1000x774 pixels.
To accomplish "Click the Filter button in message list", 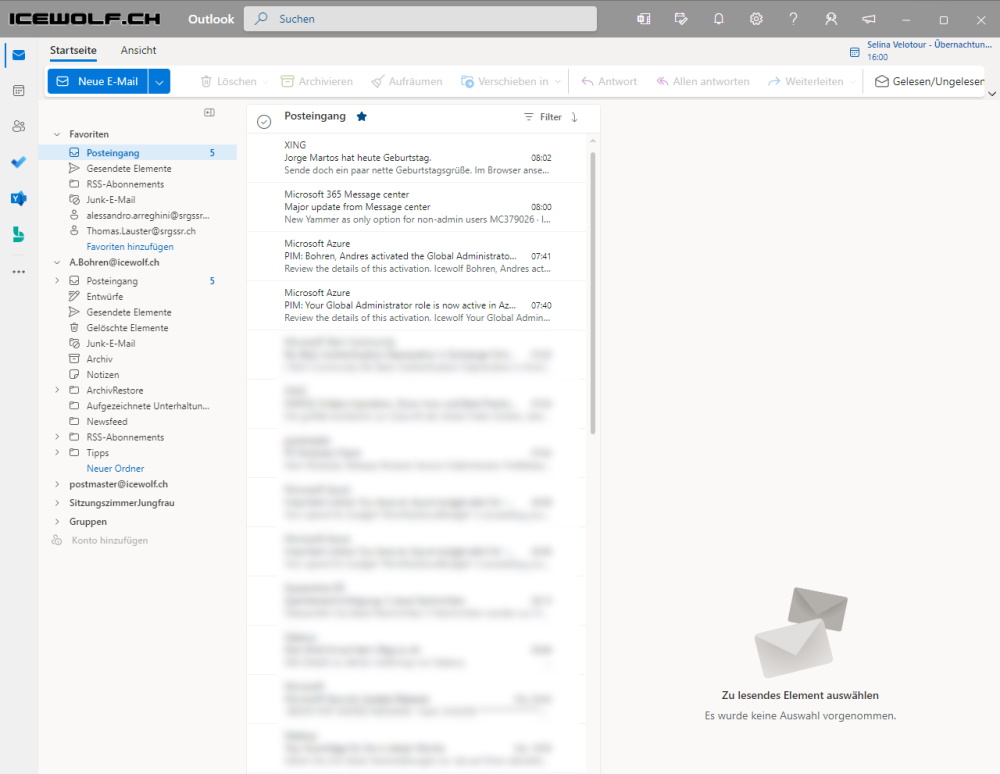I will [543, 117].
